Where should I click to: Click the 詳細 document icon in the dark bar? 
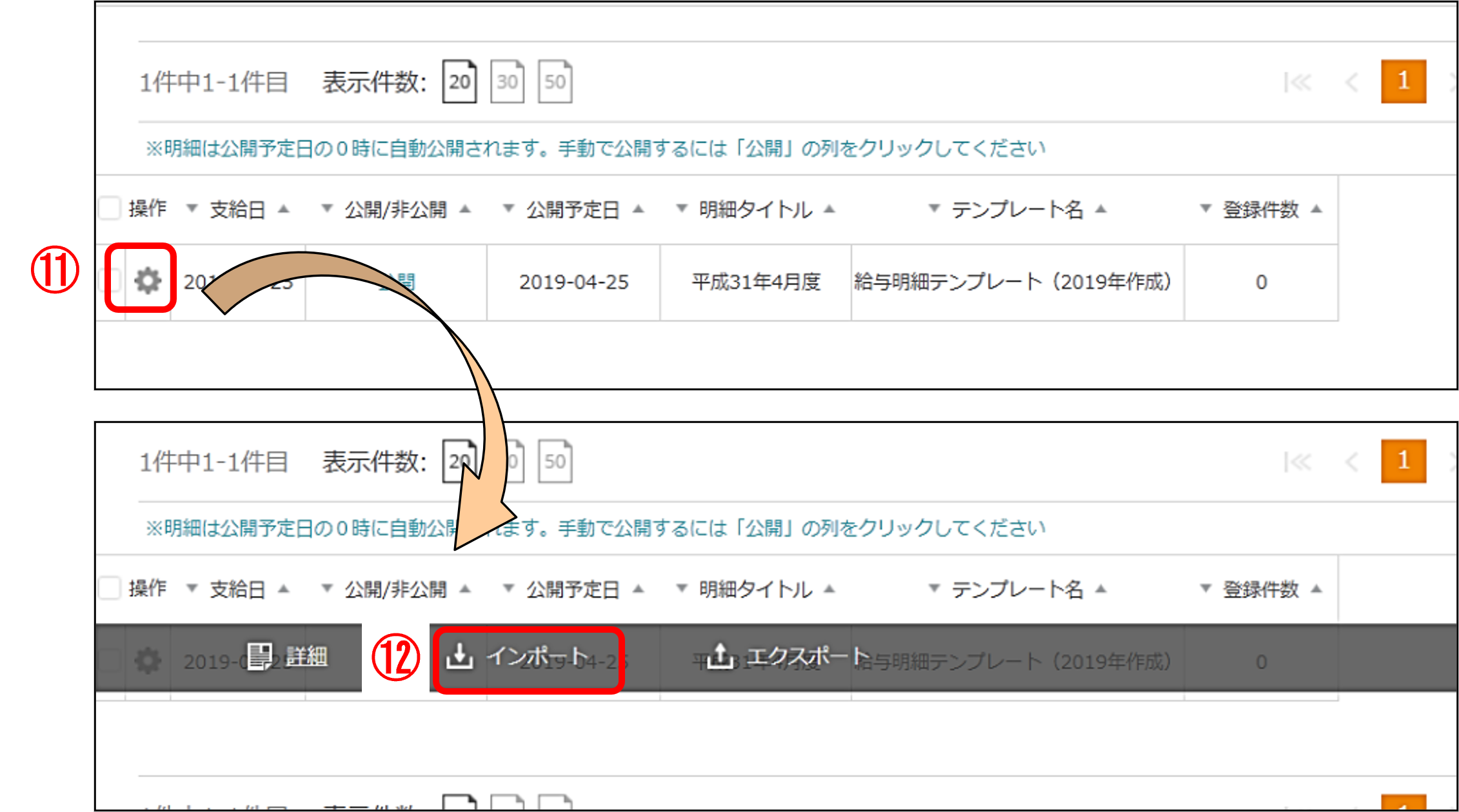coord(259,657)
